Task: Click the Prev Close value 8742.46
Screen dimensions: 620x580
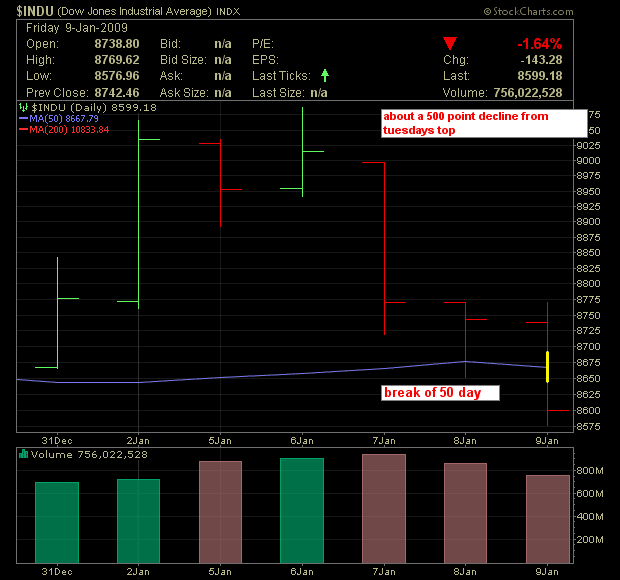Action: click(117, 93)
